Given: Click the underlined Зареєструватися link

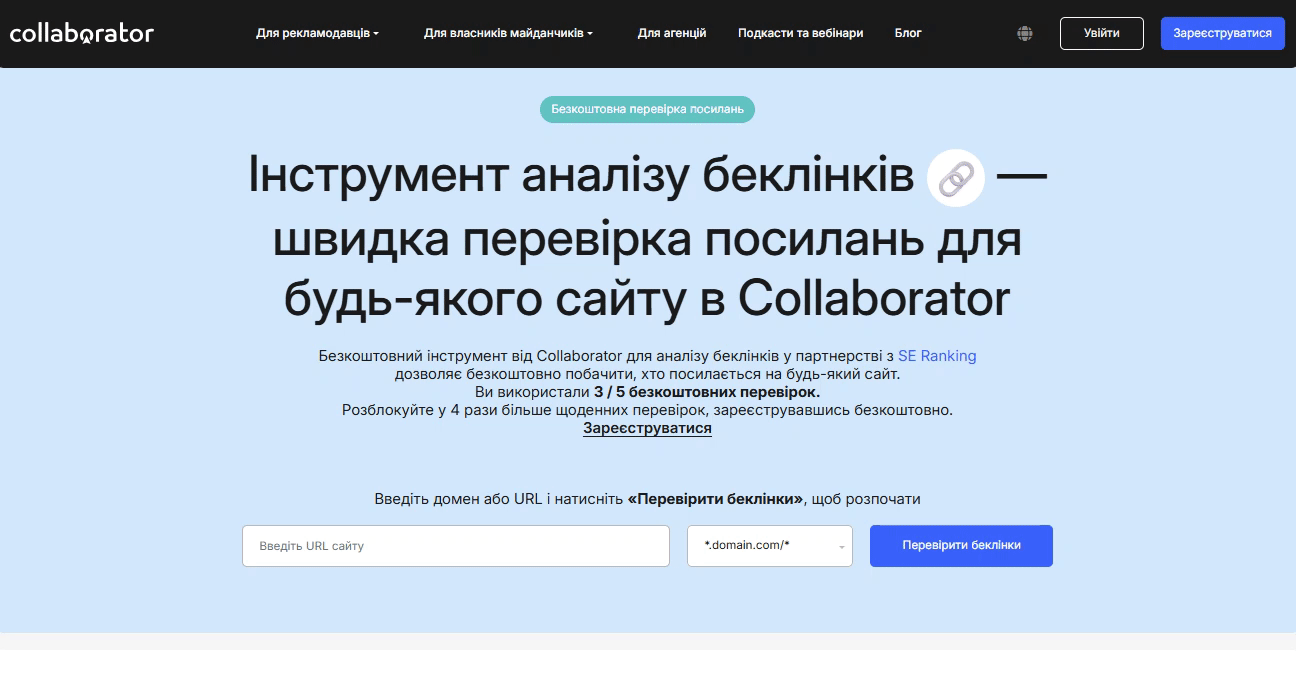Looking at the screenshot, I should coord(647,428).
